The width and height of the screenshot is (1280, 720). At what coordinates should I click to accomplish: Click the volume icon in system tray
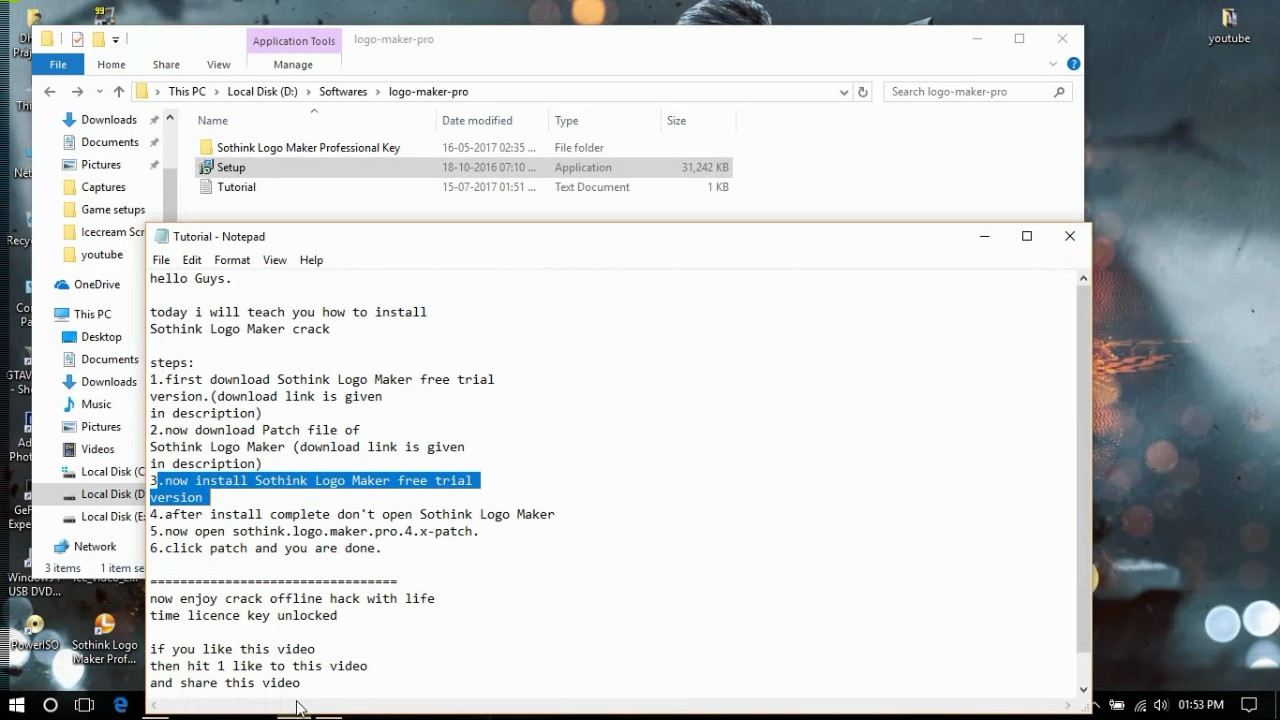pyautogui.click(x=1162, y=705)
